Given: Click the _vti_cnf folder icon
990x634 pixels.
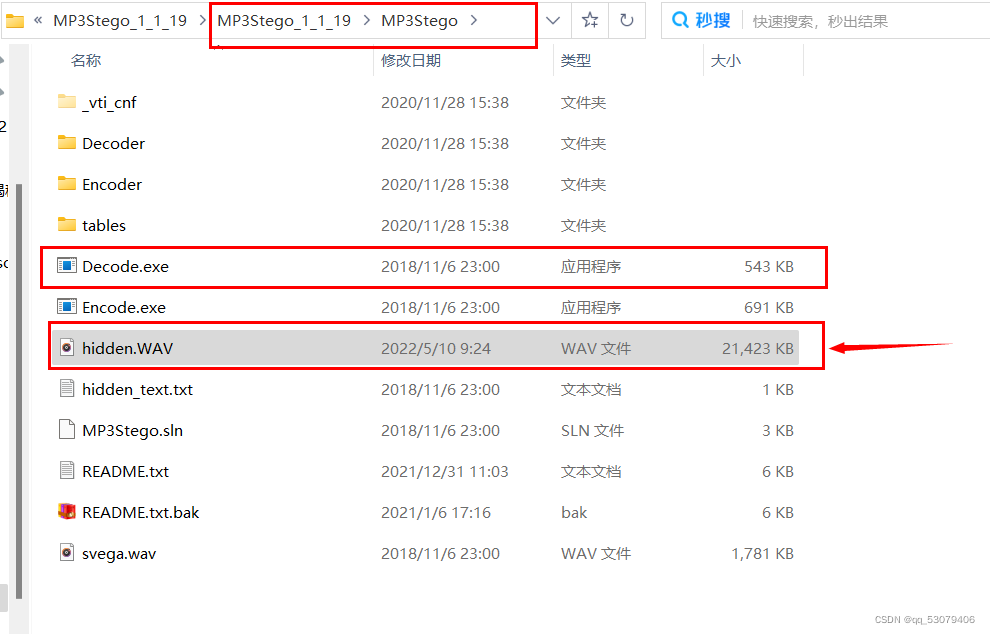Looking at the screenshot, I should click(x=67, y=102).
